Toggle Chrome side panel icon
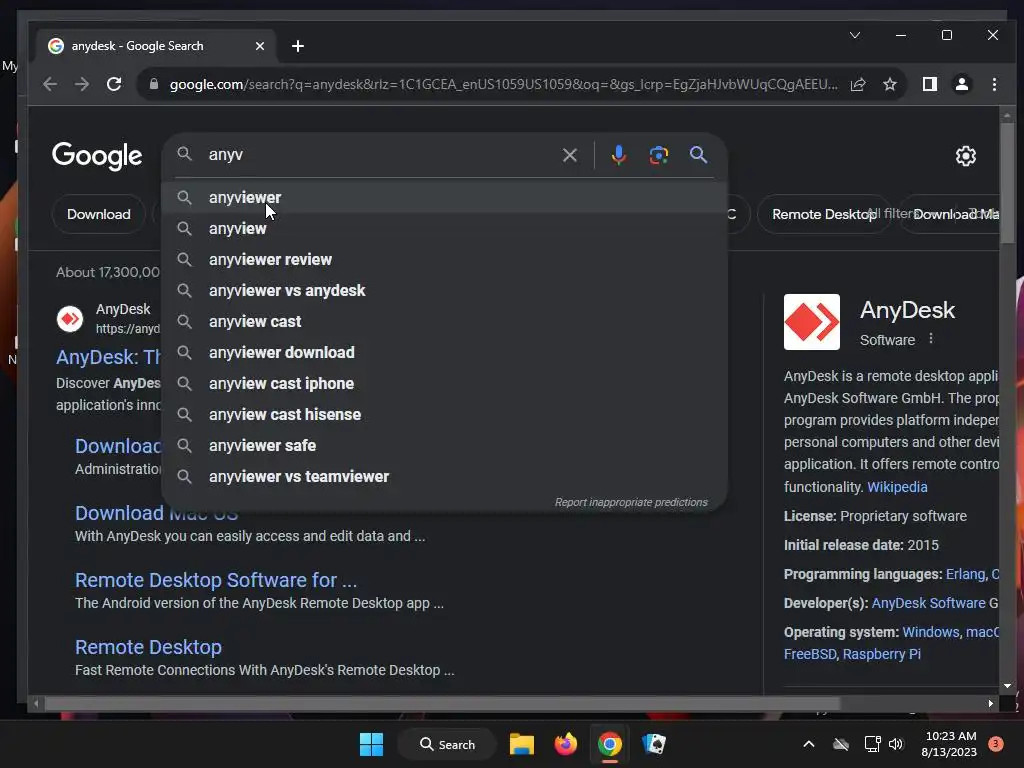Screen dimensions: 1024x768 click(929, 84)
